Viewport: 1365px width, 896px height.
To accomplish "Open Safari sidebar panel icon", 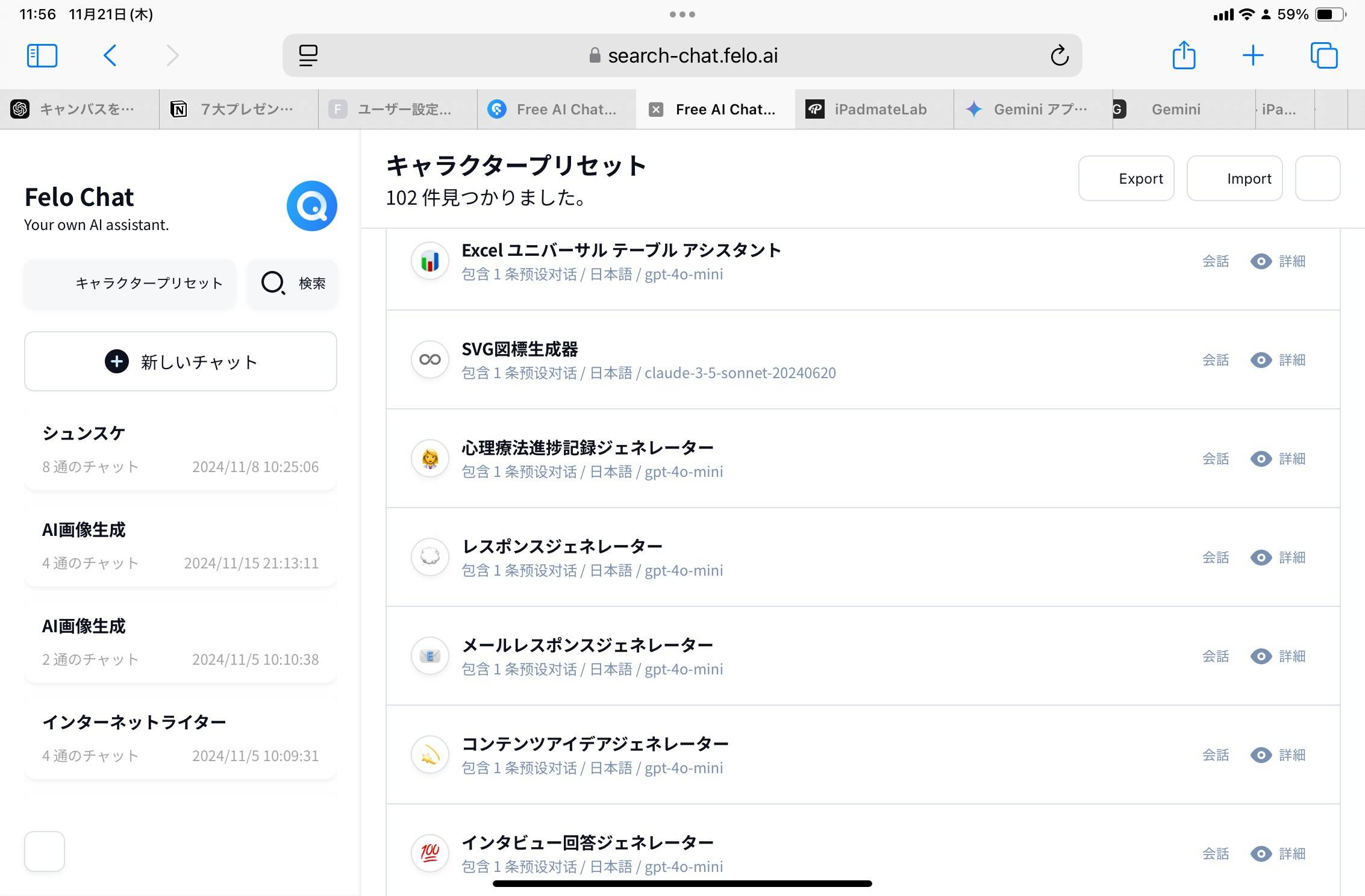I will tap(42, 55).
